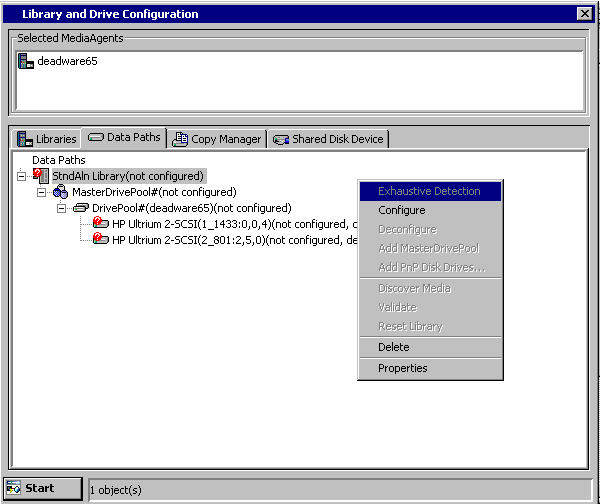Collapse the StndAln Library tree node
The image size is (600, 504).
pyautogui.click(x=22, y=176)
